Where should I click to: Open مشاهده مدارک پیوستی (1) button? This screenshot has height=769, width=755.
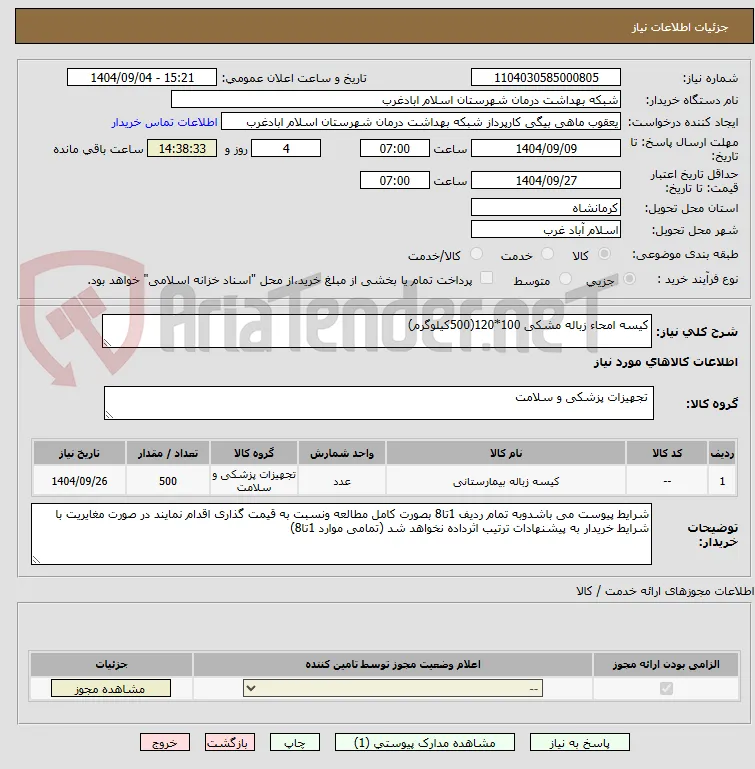pos(425,743)
